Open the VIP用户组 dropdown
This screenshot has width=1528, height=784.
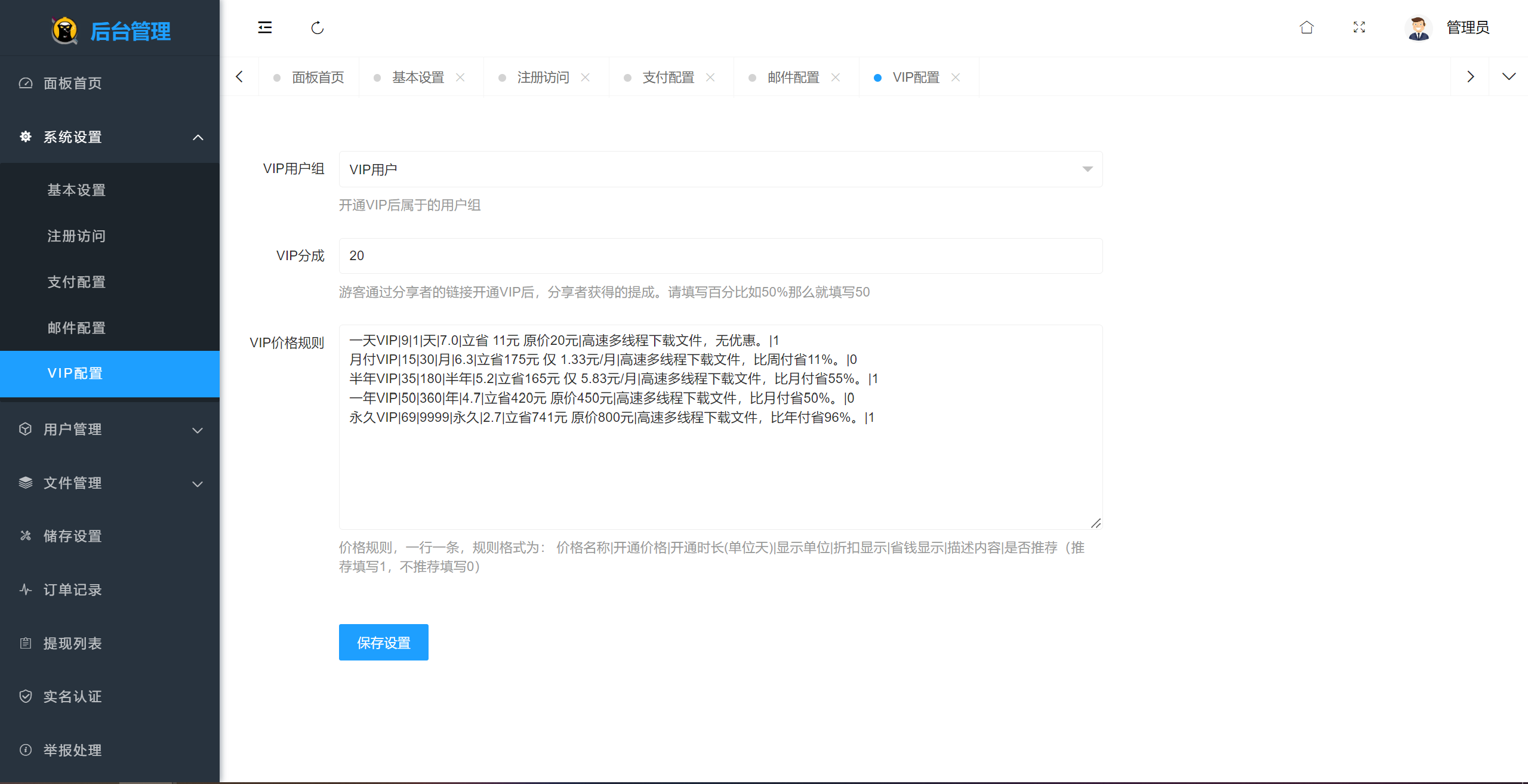720,169
